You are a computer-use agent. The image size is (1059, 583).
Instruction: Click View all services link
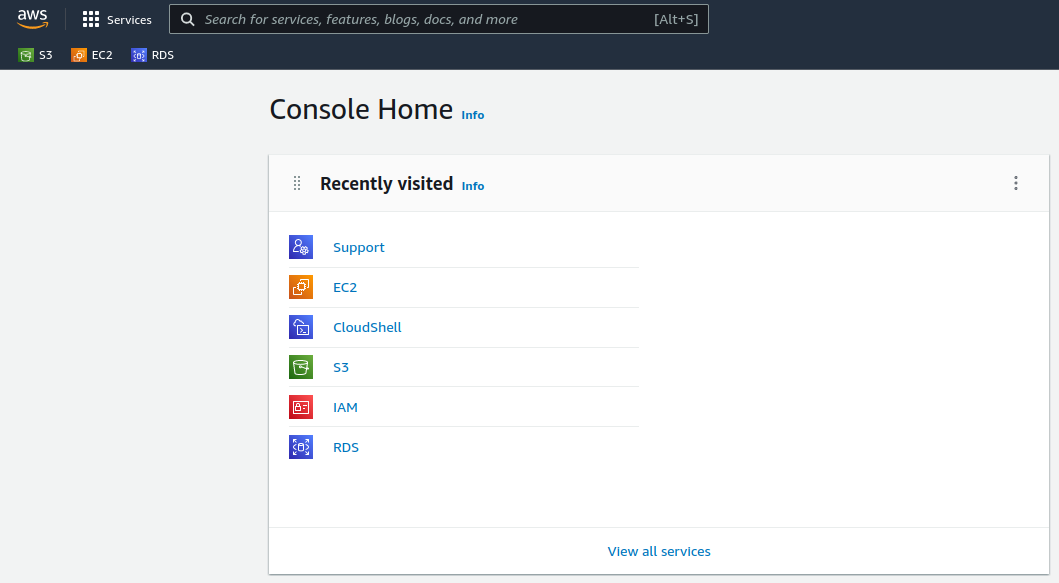[659, 551]
